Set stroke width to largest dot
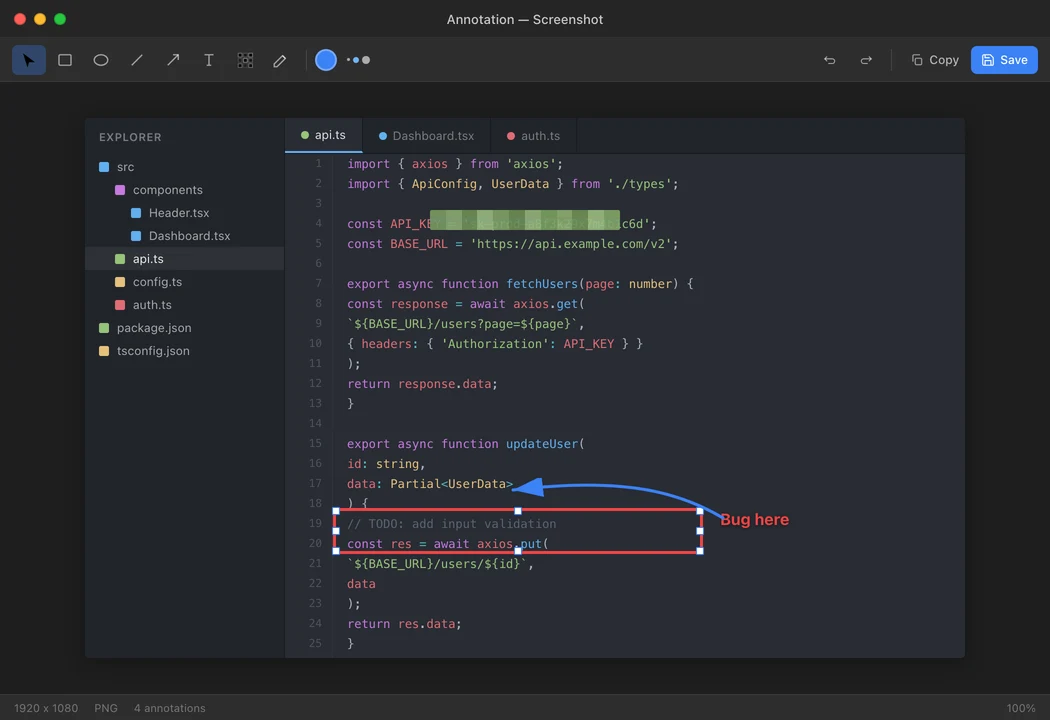 tap(366, 60)
